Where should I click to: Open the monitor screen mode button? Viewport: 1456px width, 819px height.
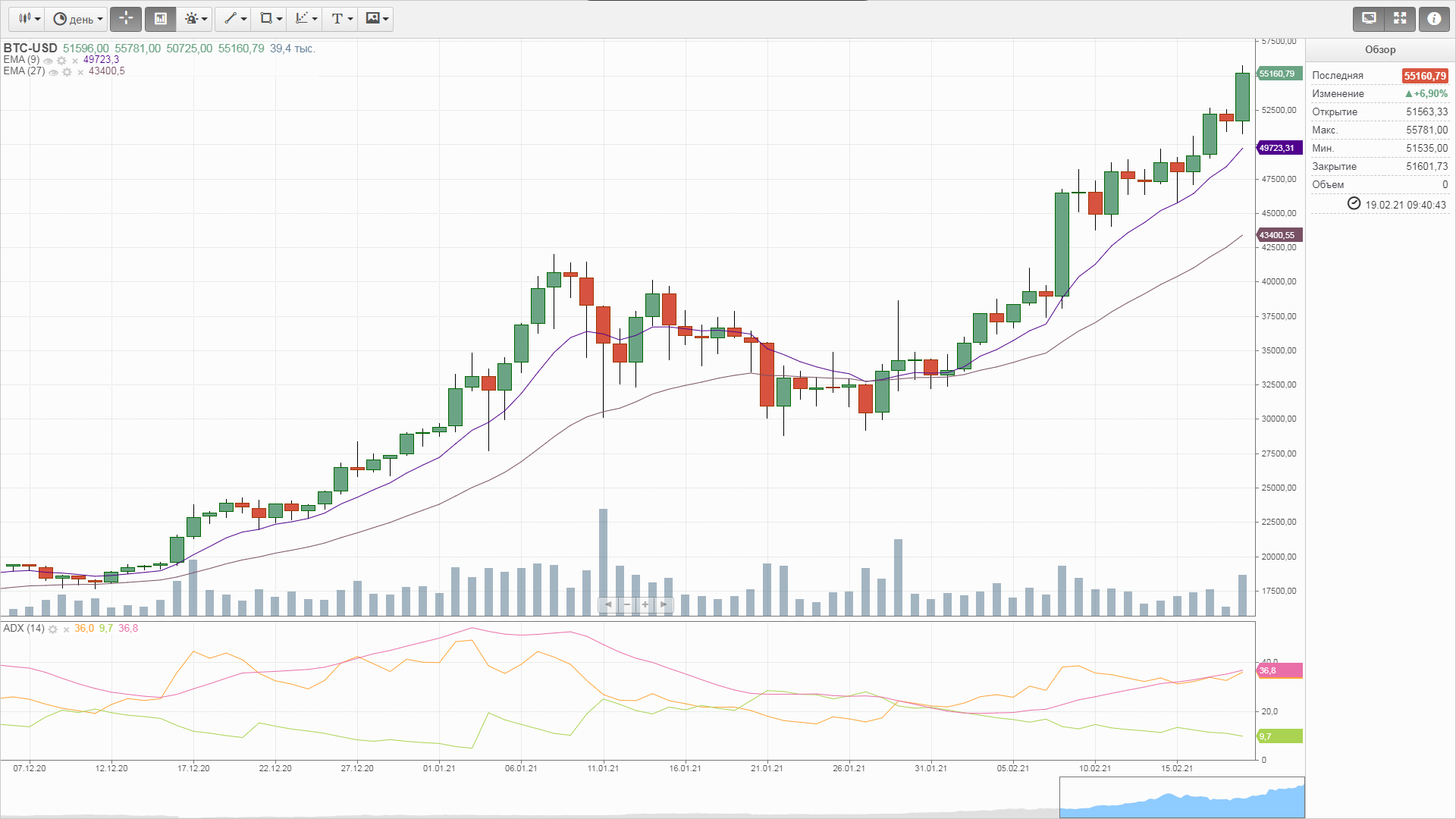pyautogui.click(x=1369, y=18)
